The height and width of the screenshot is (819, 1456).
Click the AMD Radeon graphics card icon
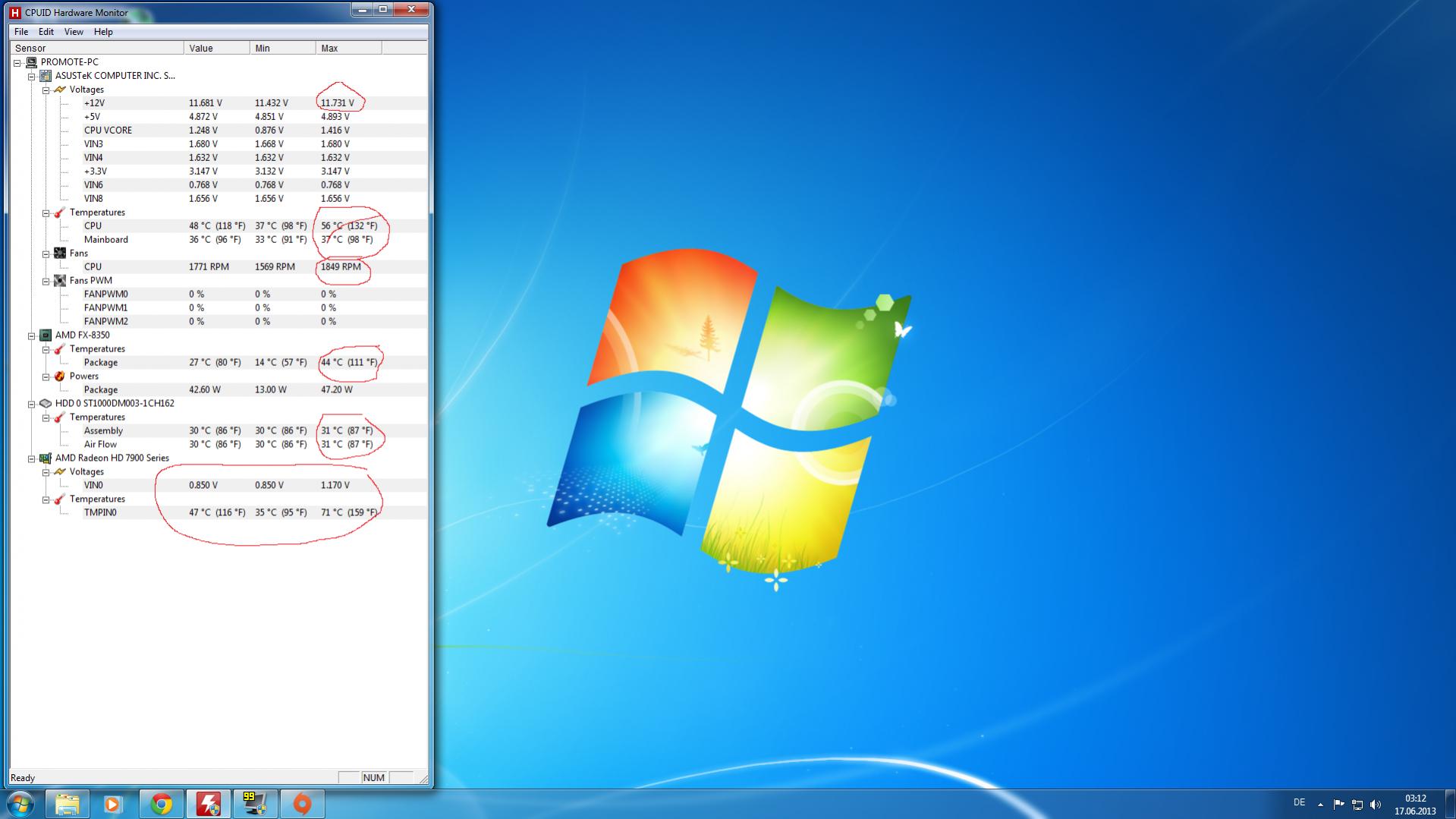[x=46, y=458]
